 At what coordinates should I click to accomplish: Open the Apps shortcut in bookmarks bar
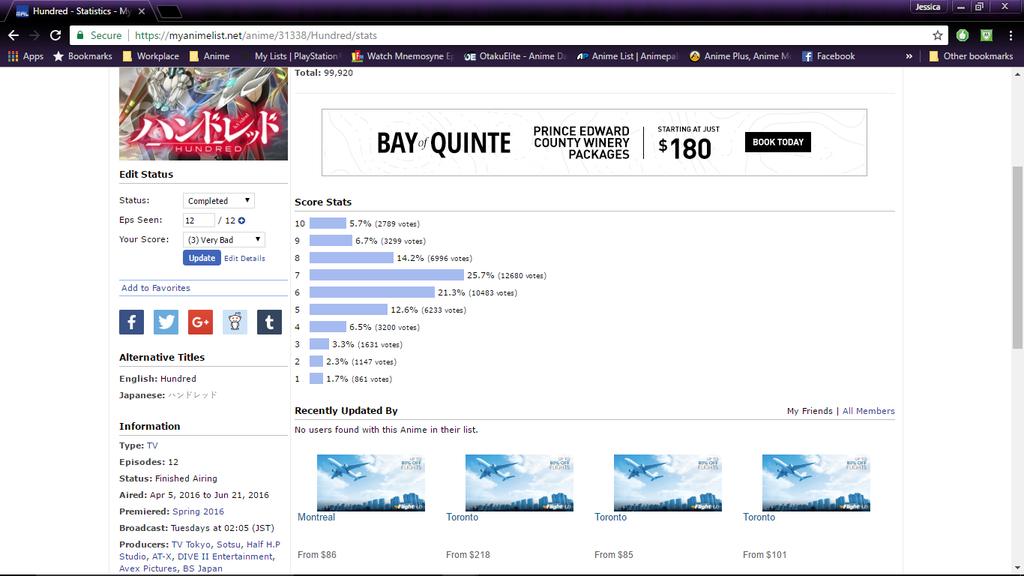25,56
